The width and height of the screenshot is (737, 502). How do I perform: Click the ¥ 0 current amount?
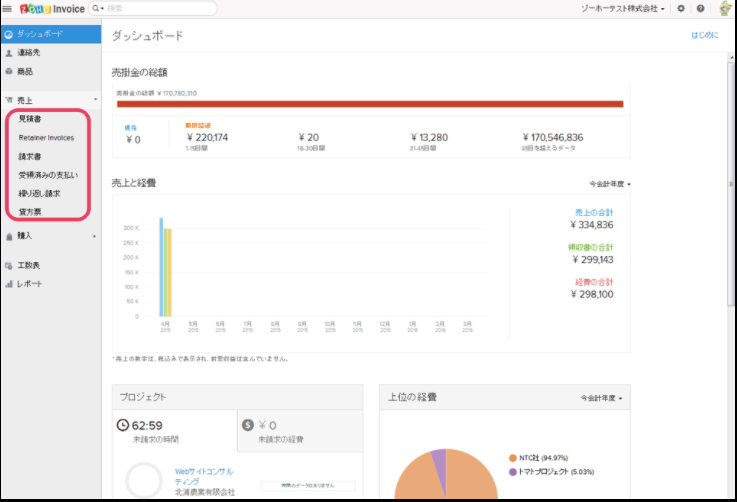tap(133, 140)
